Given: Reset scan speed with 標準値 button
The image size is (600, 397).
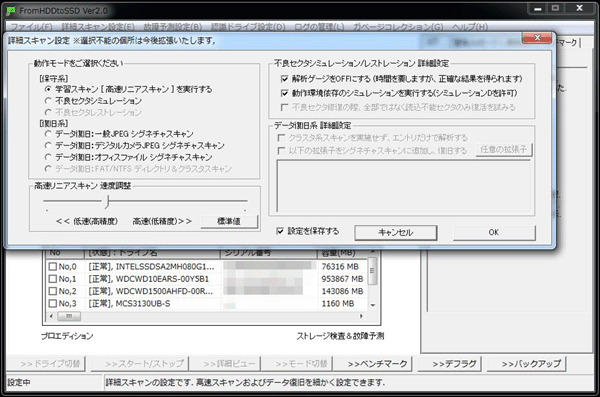Looking at the screenshot, I should [x=229, y=221].
